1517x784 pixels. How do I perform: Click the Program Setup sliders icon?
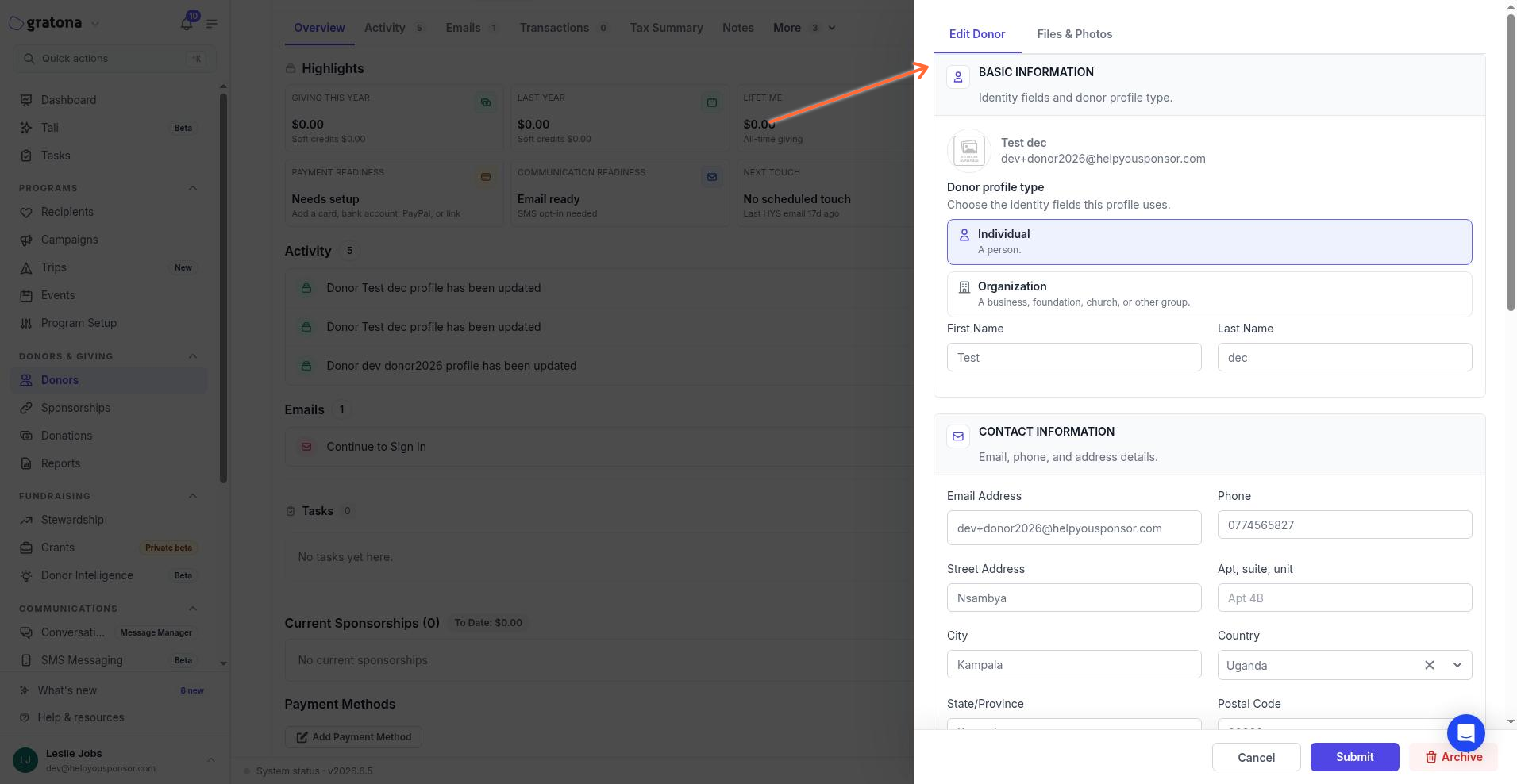(26, 323)
